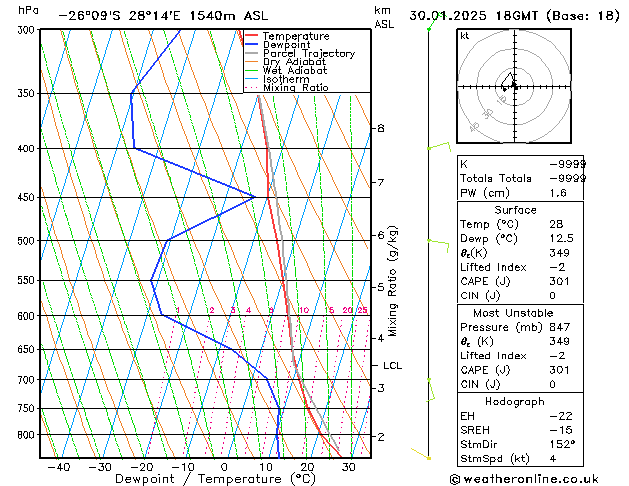Click the Totals Totals row label
Screen dimensions: 629x486
coord(495,178)
